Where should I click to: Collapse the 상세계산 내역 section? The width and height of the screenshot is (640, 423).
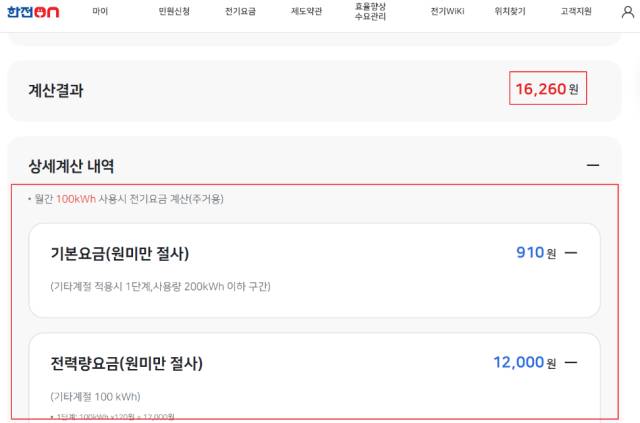coord(593,165)
